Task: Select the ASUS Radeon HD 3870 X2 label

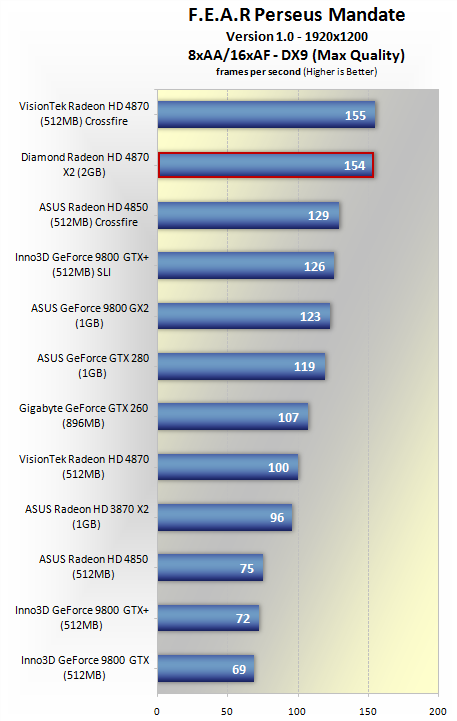Action: 87,517
